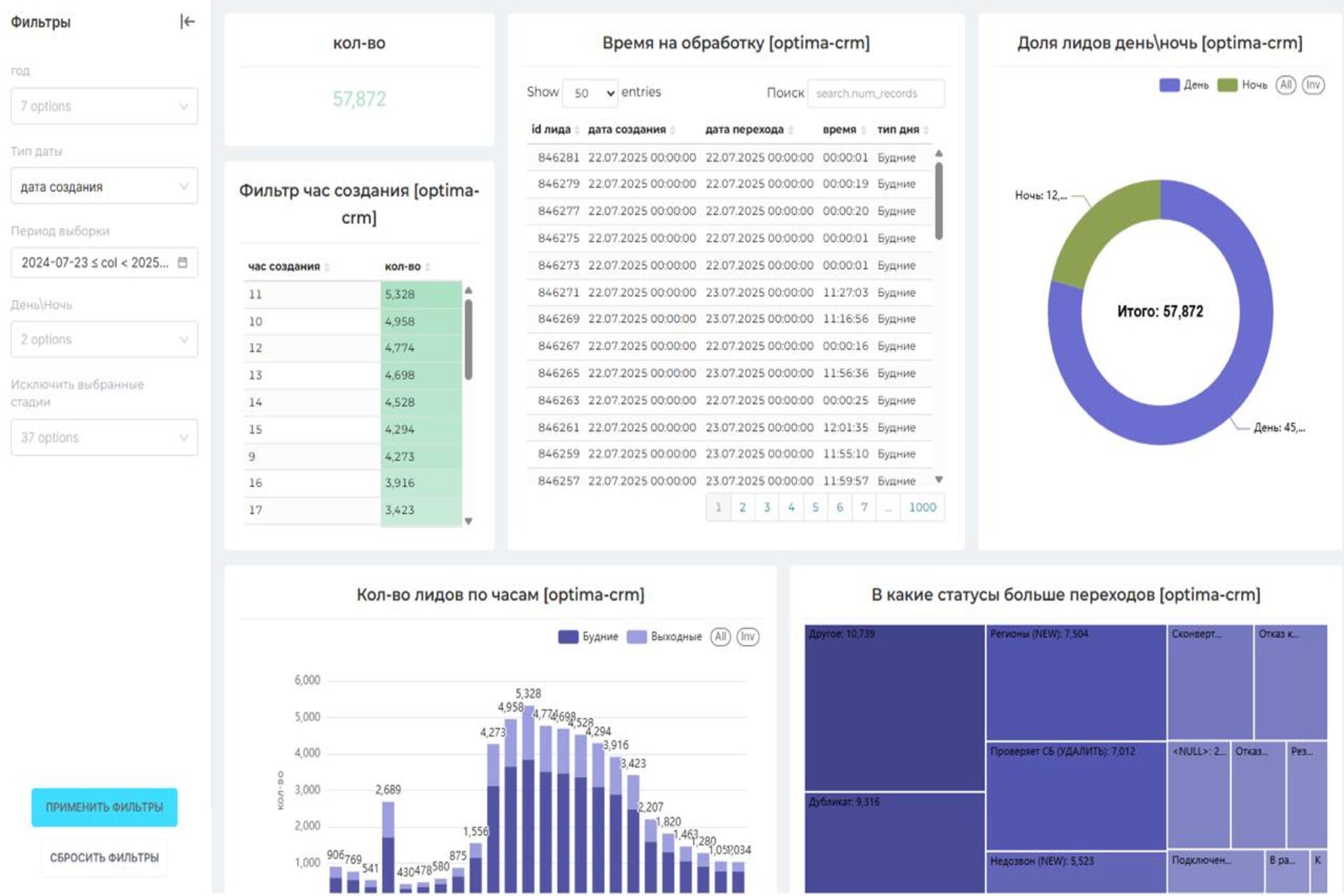Click СБРОСИТЬ ФИЛЬТРЫ button
1344x896 pixels.
click(x=104, y=857)
